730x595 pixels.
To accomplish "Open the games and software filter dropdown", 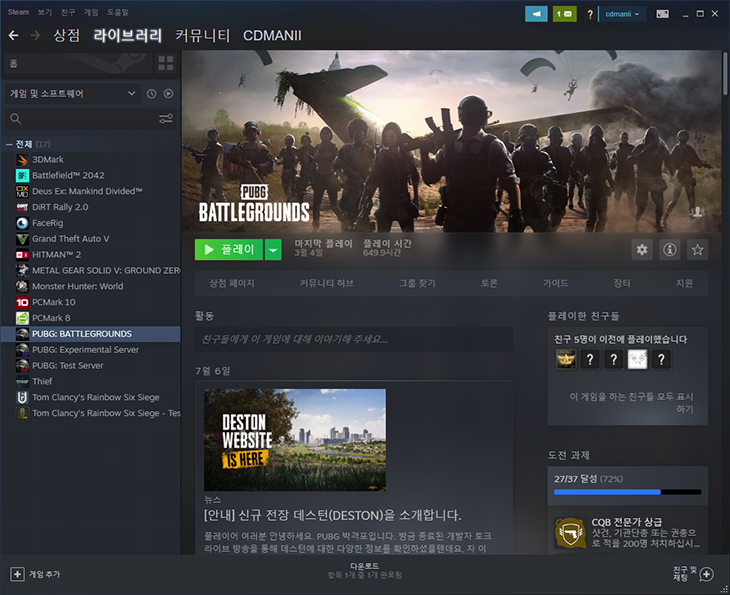I will (73, 94).
